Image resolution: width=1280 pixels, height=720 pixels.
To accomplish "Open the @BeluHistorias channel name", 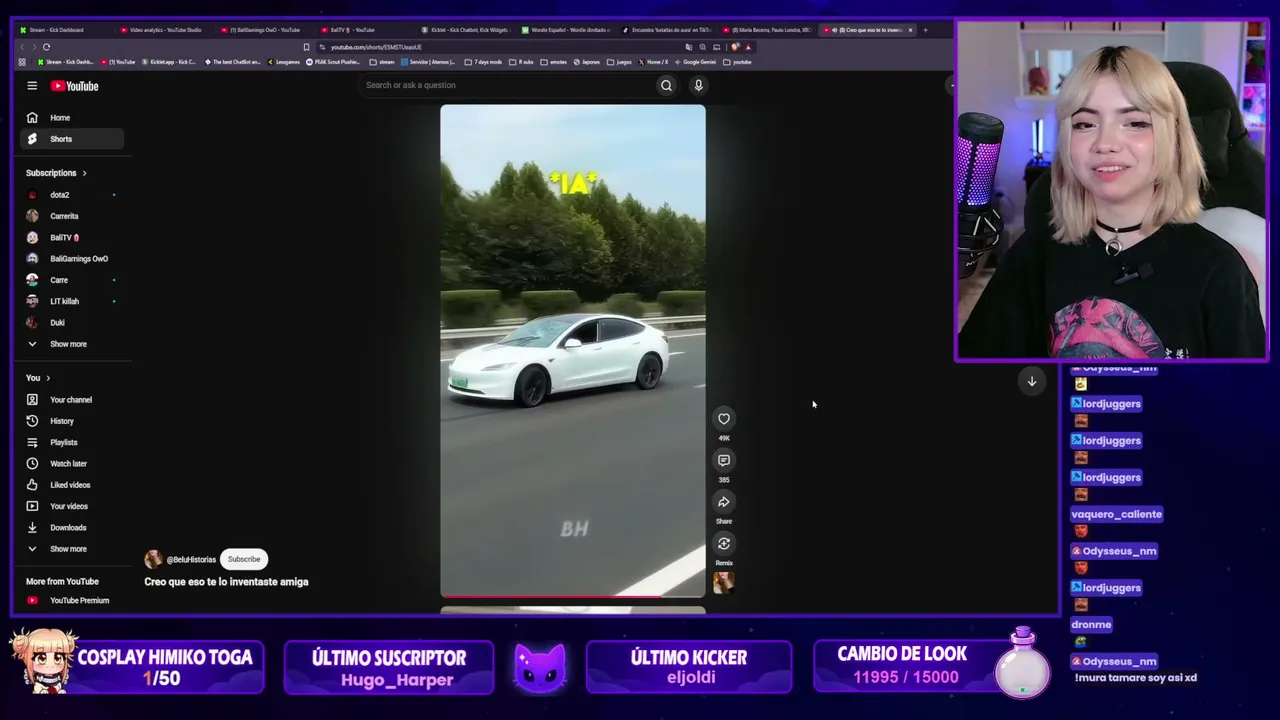I will pyautogui.click(x=191, y=560).
